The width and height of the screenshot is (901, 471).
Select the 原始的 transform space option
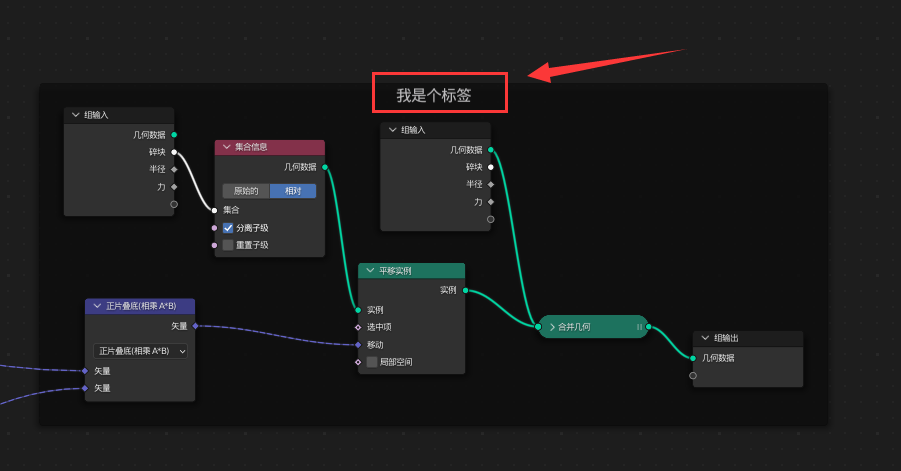click(x=246, y=191)
